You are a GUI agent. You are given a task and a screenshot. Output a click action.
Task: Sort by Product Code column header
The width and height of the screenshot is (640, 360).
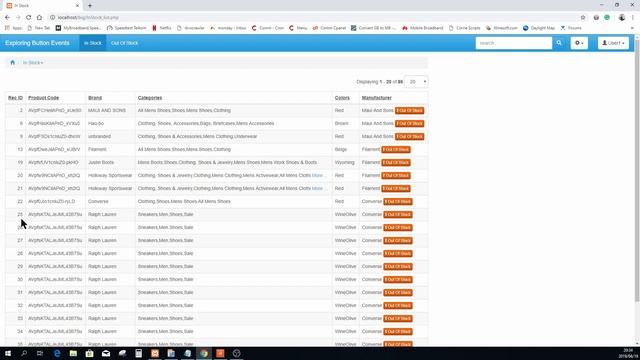(x=44, y=98)
